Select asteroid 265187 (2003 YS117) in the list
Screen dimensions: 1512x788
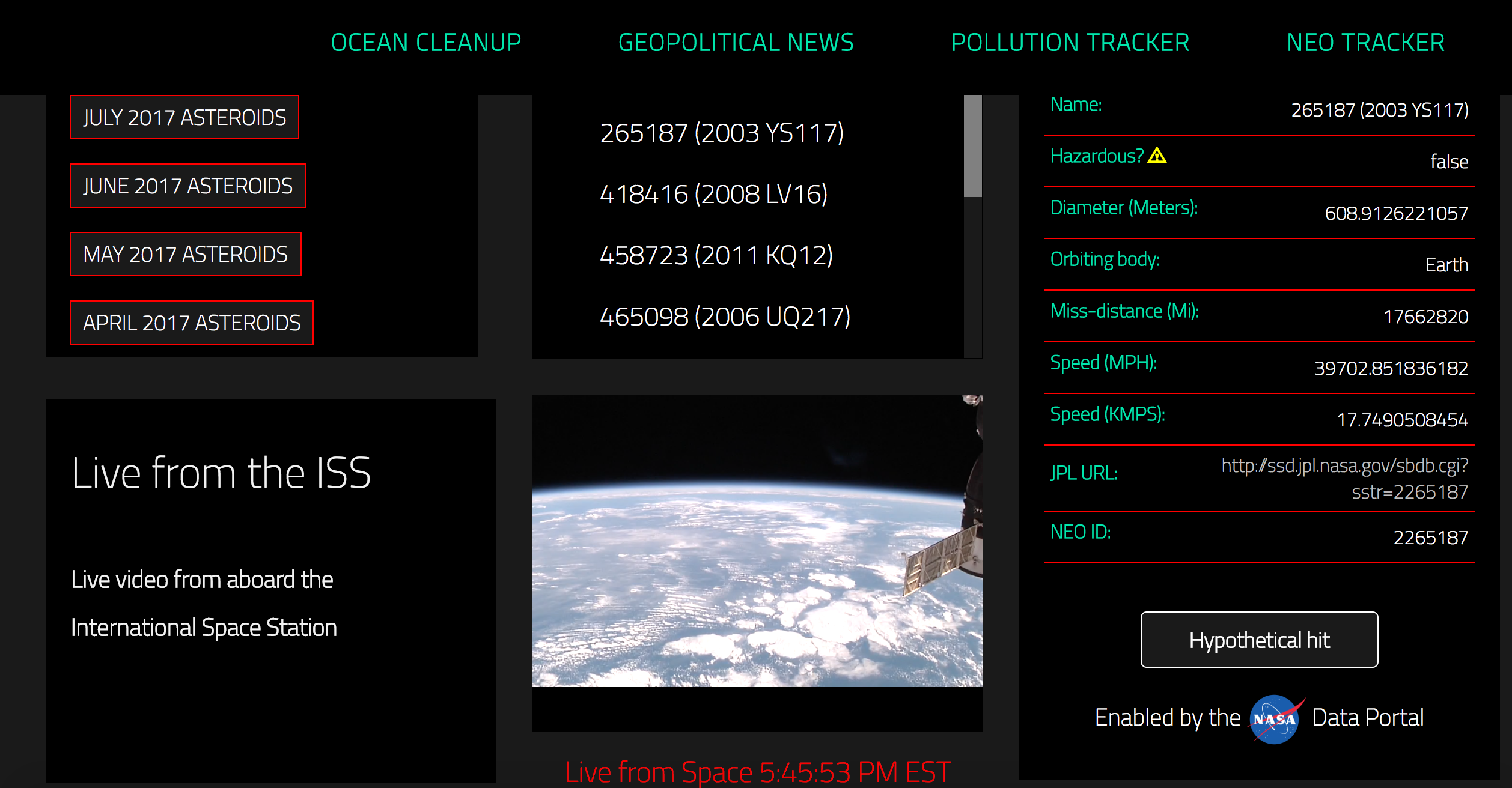click(722, 133)
